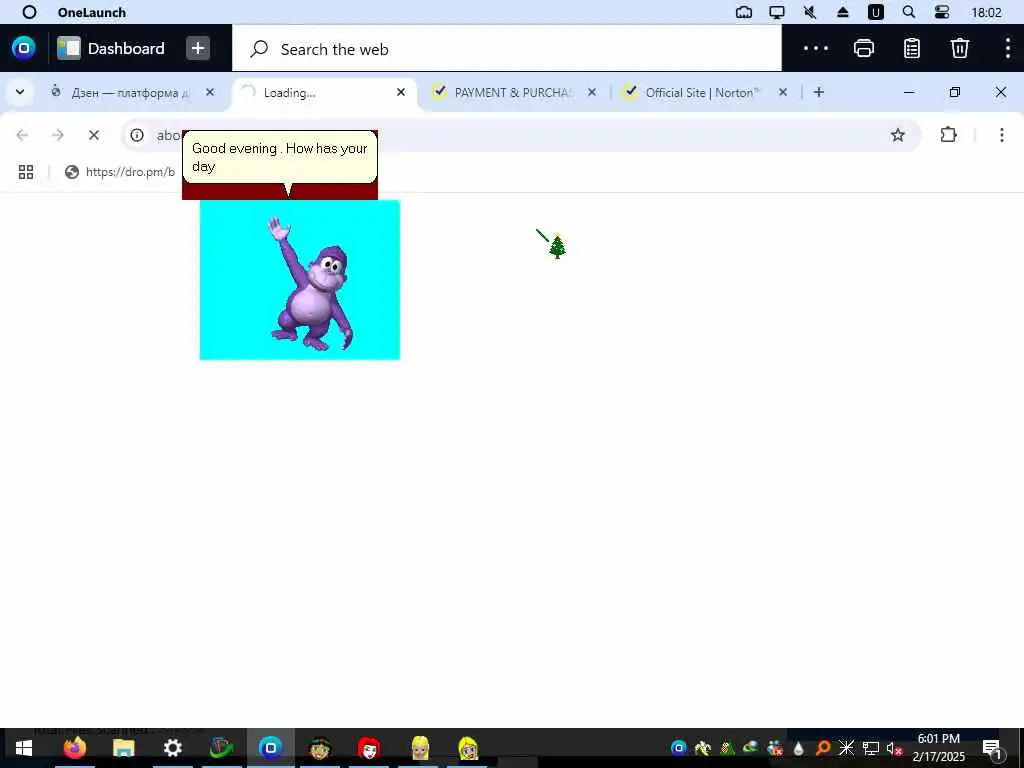Open the Extensions puzzle icon
The height and width of the screenshot is (768, 1024).
[948, 135]
